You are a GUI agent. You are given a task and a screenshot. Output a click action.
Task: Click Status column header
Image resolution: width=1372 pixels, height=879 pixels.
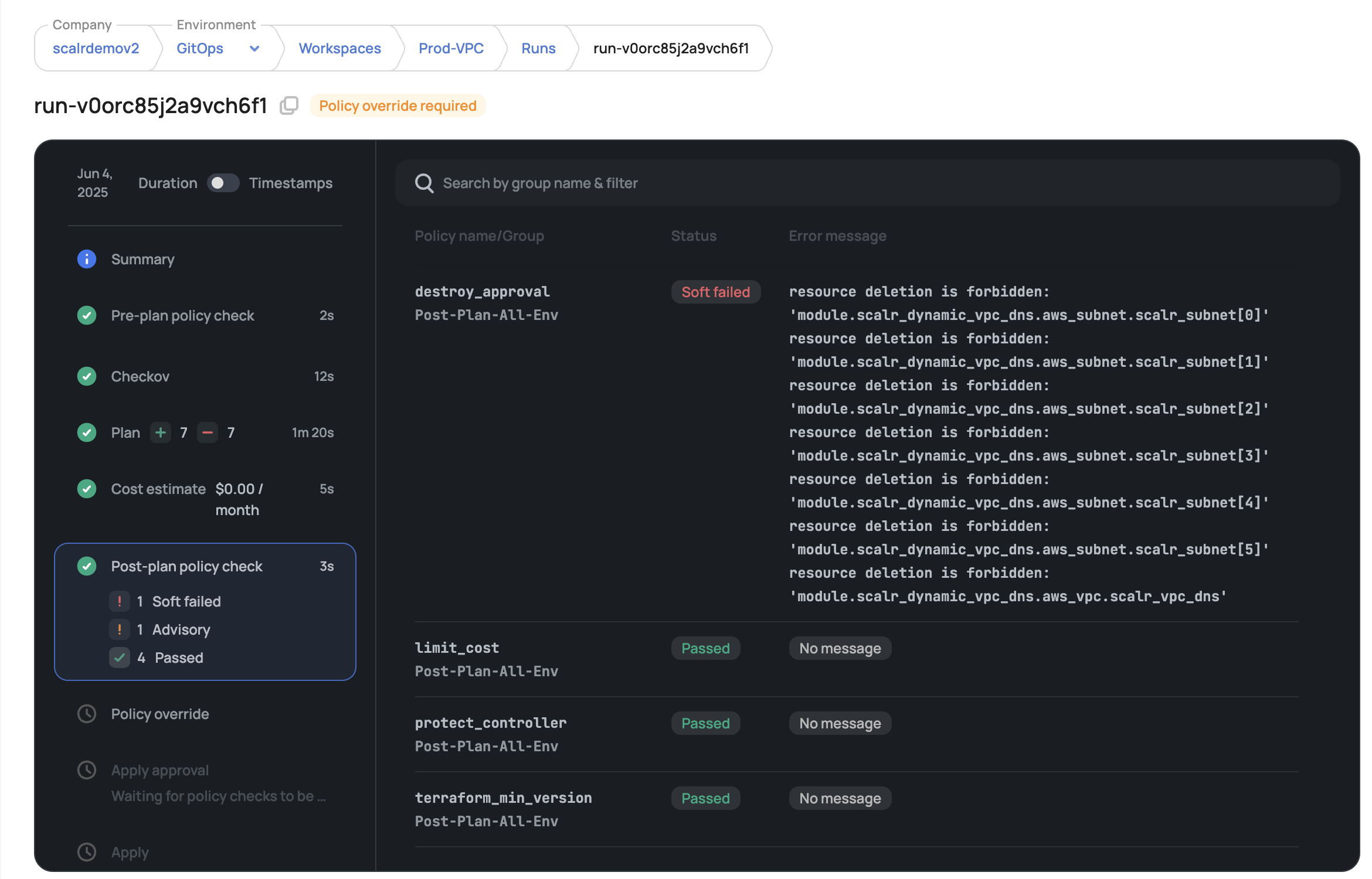(694, 236)
